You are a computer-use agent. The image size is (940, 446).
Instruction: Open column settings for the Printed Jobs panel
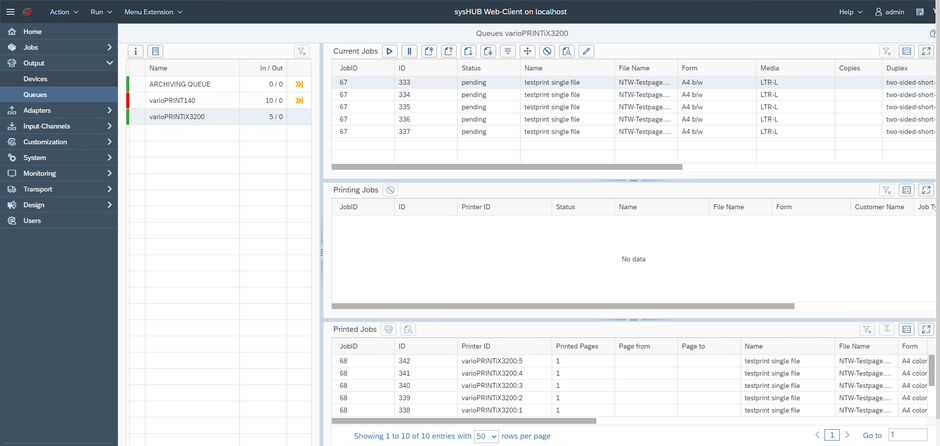click(907, 329)
